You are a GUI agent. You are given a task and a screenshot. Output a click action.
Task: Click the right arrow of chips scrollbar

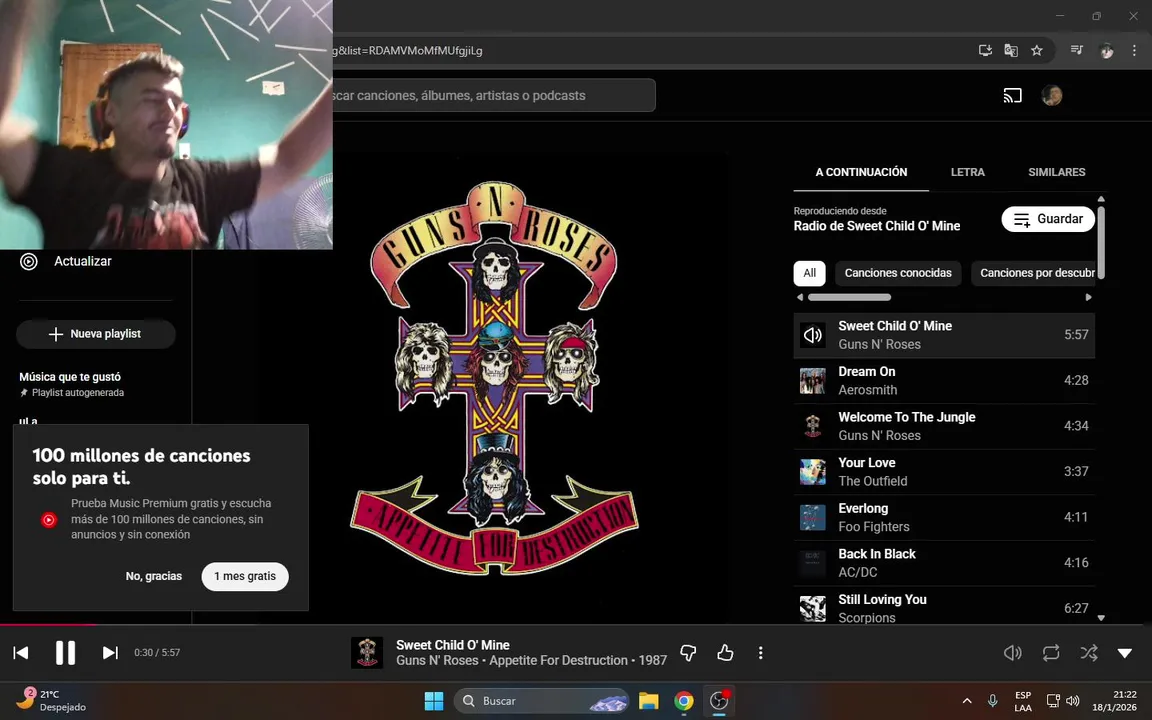pyautogui.click(x=1089, y=298)
